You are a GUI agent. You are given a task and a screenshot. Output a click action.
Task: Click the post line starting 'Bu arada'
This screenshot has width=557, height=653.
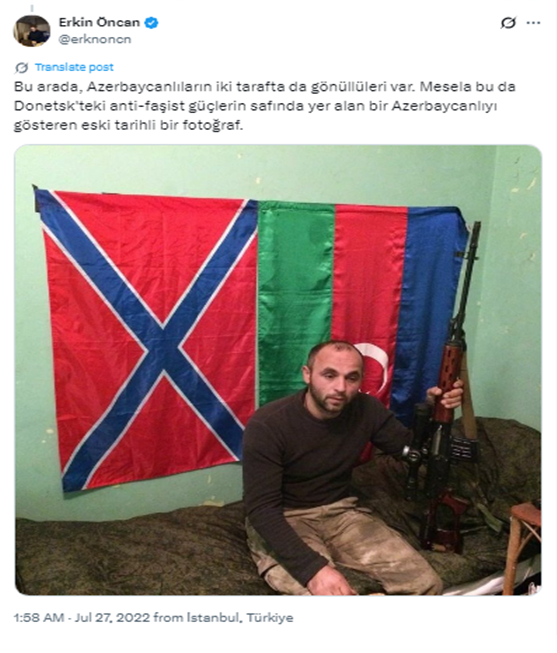pyautogui.click(x=265, y=87)
